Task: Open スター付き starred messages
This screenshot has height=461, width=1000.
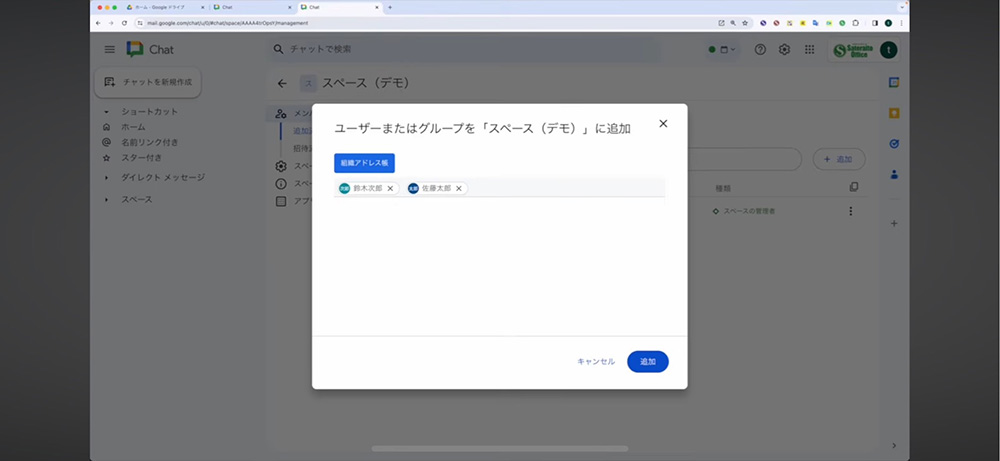Action: [142, 157]
